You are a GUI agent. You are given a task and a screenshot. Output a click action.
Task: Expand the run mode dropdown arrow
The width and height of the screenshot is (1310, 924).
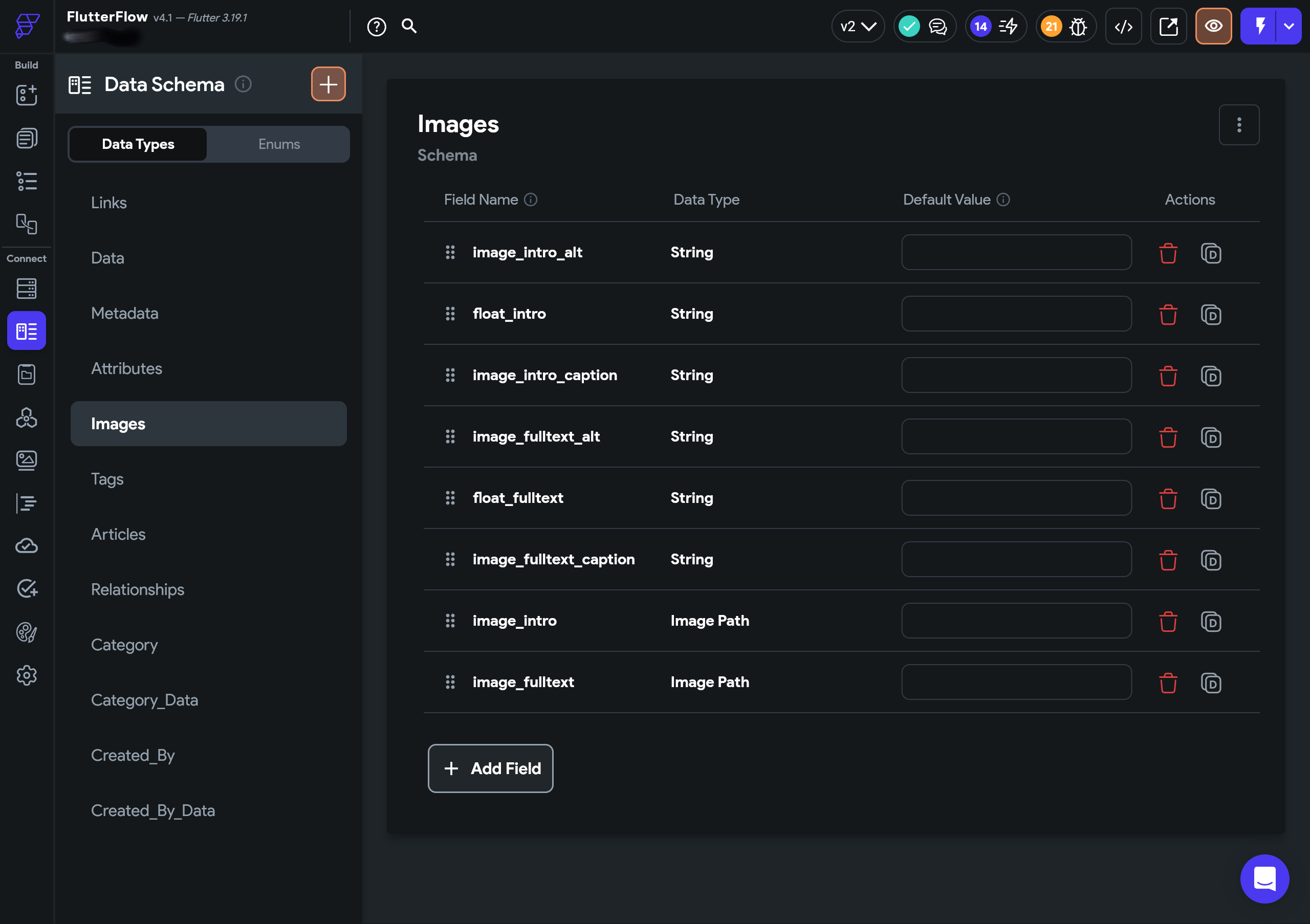[1289, 26]
